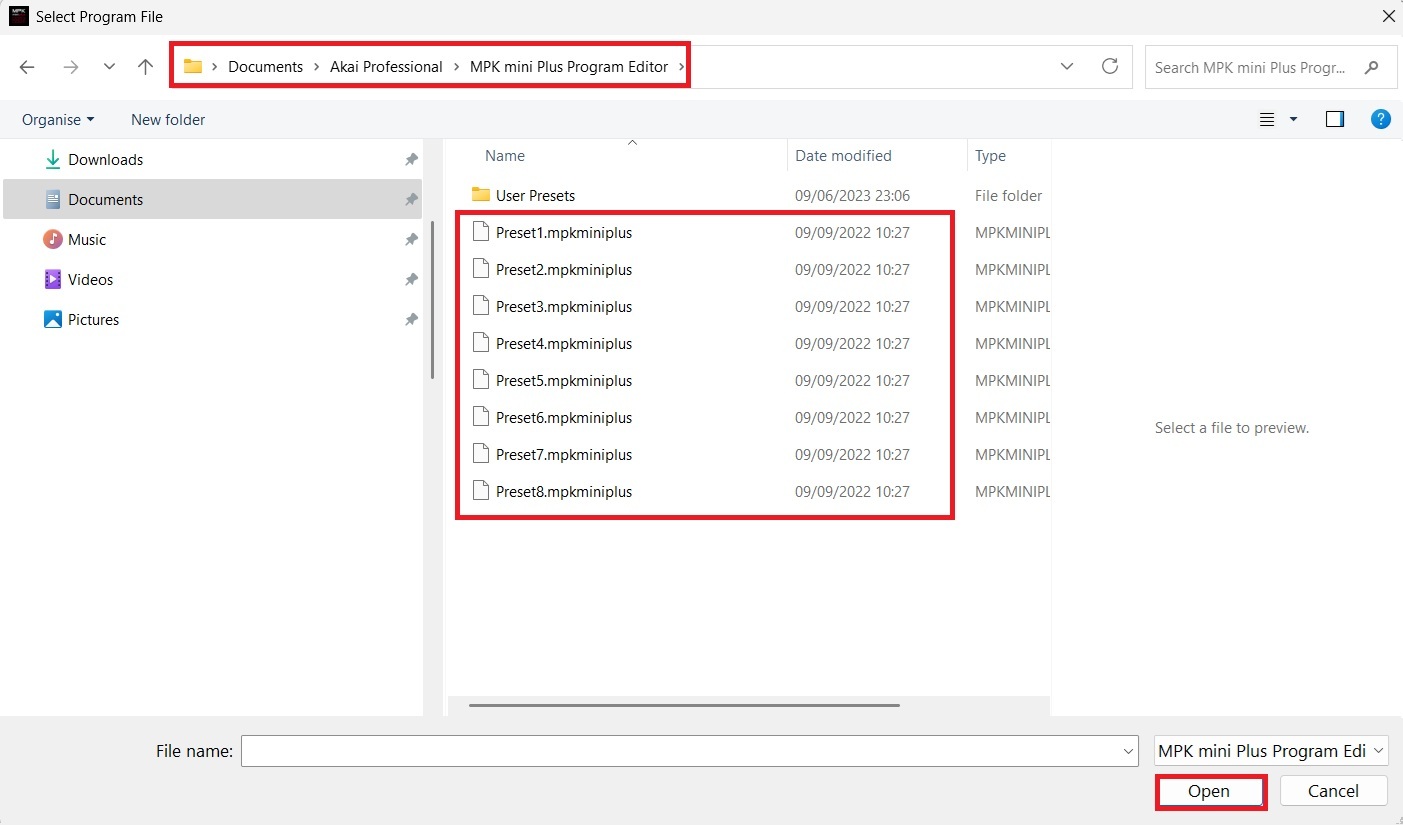Screen dimensions: 1403x825
Task: Click the sidebar vertical scrollbar
Action: pos(432,300)
